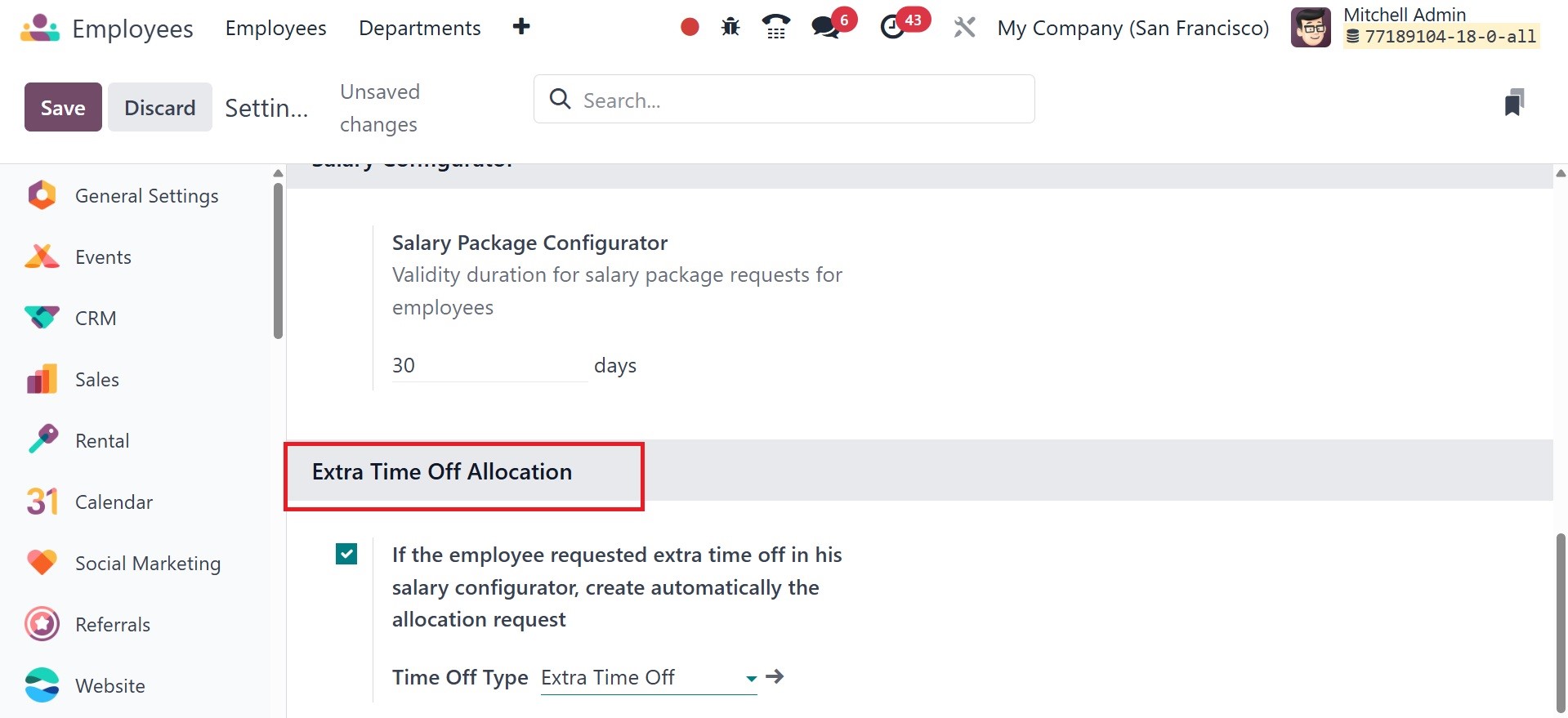Click the Save button
This screenshot has width=1568, height=718.
tap(63, 107)
